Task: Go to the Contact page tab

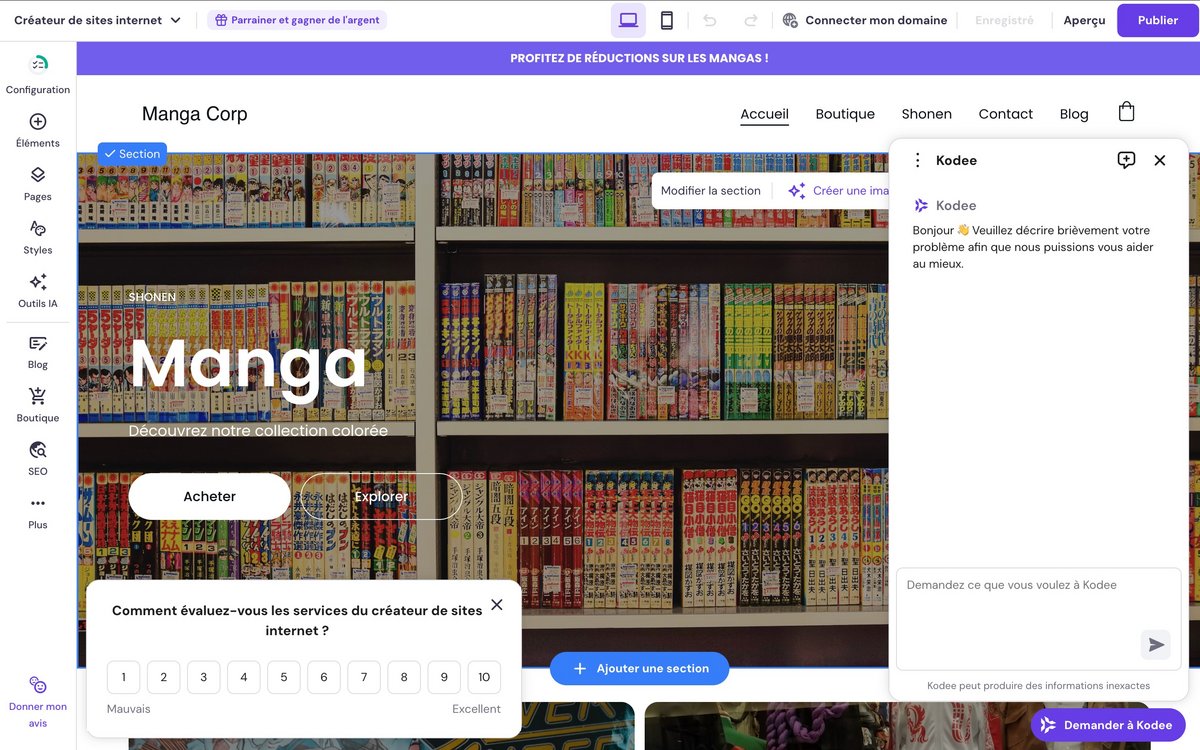Action: click(1006, 113)
